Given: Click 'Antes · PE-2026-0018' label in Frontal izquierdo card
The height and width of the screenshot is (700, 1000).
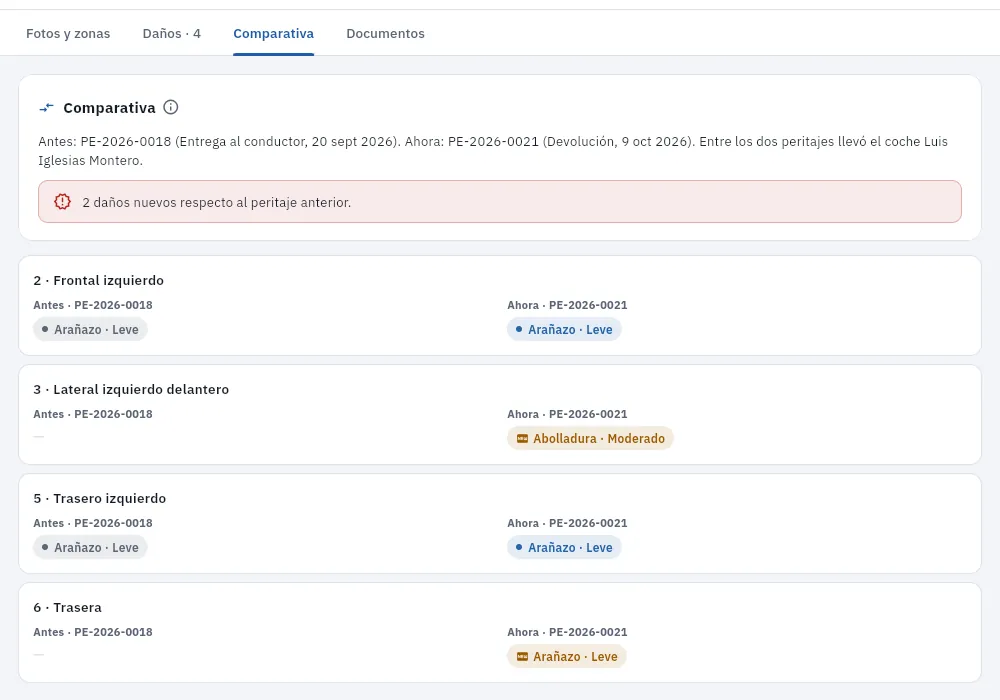Looking at the screenshot, I should [93, 305].
